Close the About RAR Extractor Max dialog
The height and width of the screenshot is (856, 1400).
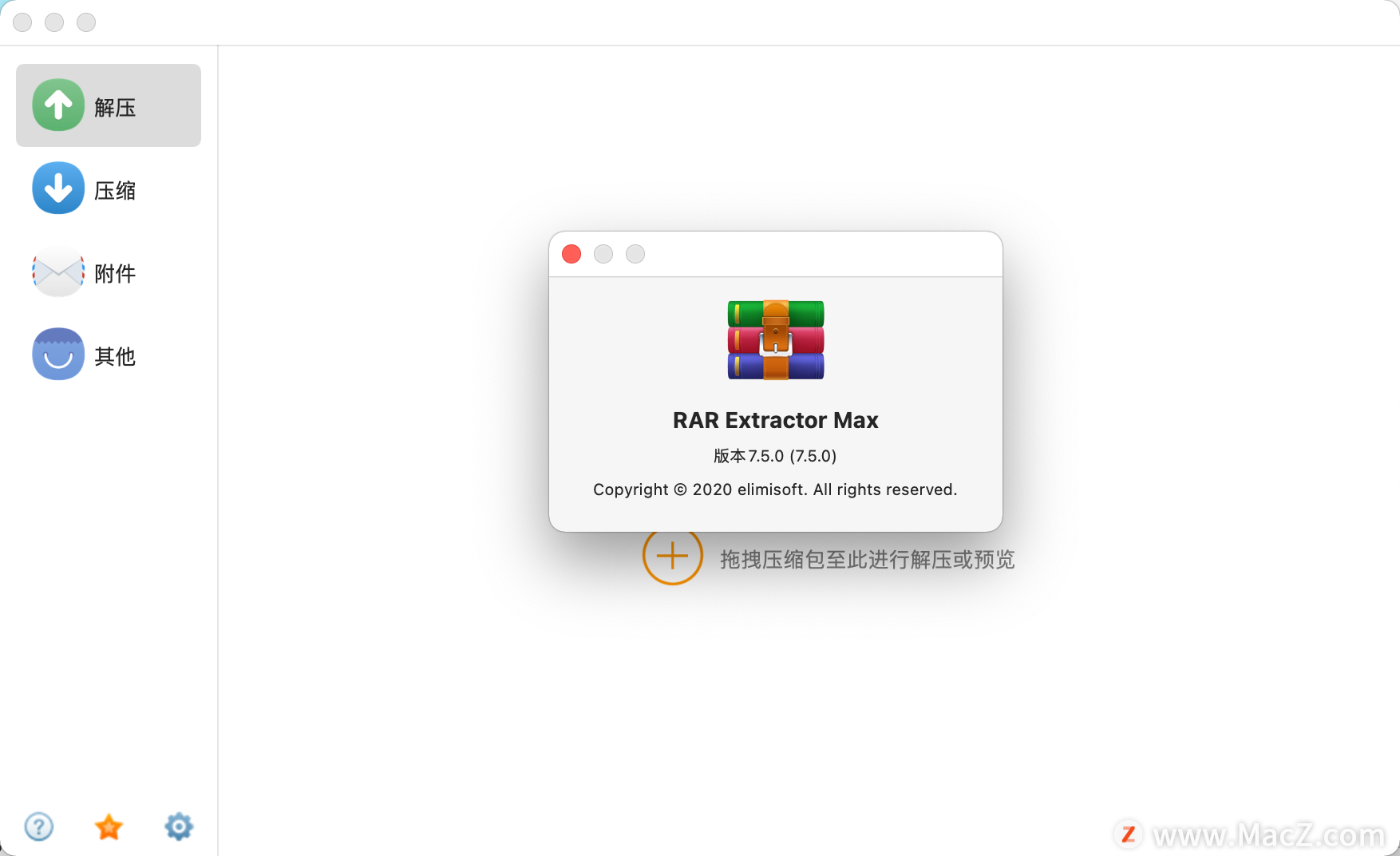pos(571,254)
